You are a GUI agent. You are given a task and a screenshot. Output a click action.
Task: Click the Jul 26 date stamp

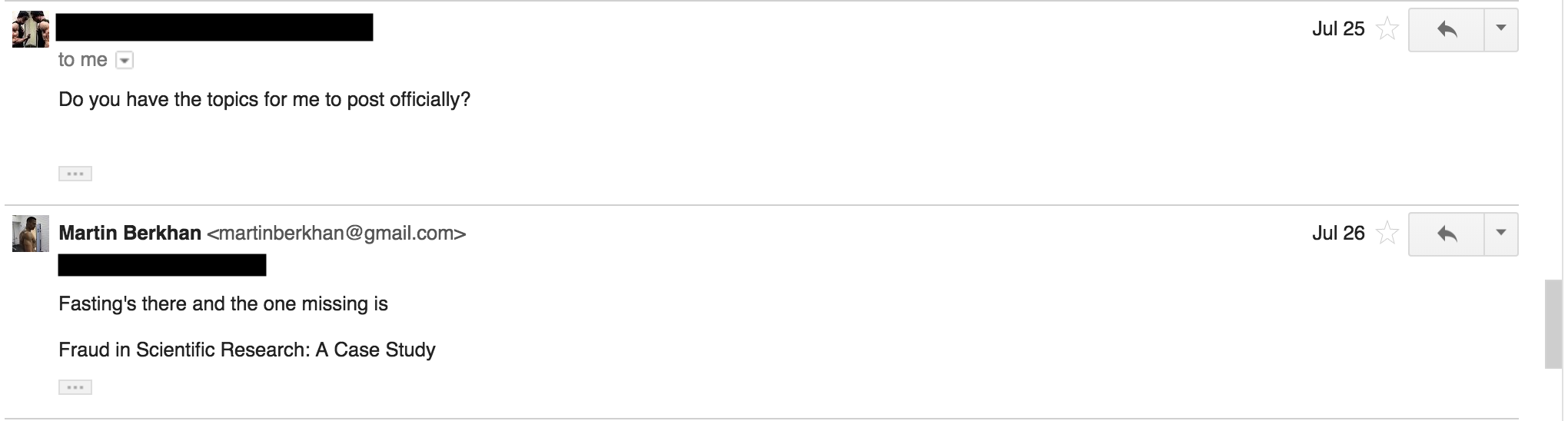coord(1338,234)
